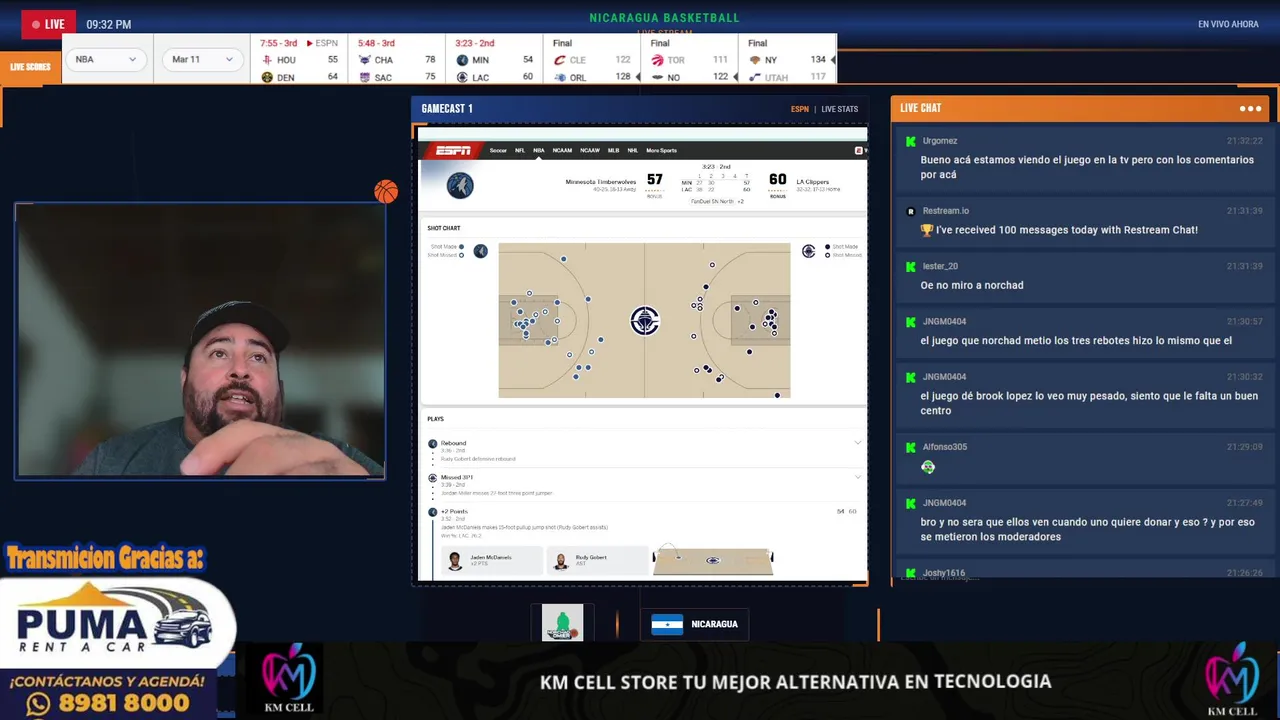Screen dimensions: 1280x720
Task: Open the TOR vs NO final score
Action: (x=690, y=60)
